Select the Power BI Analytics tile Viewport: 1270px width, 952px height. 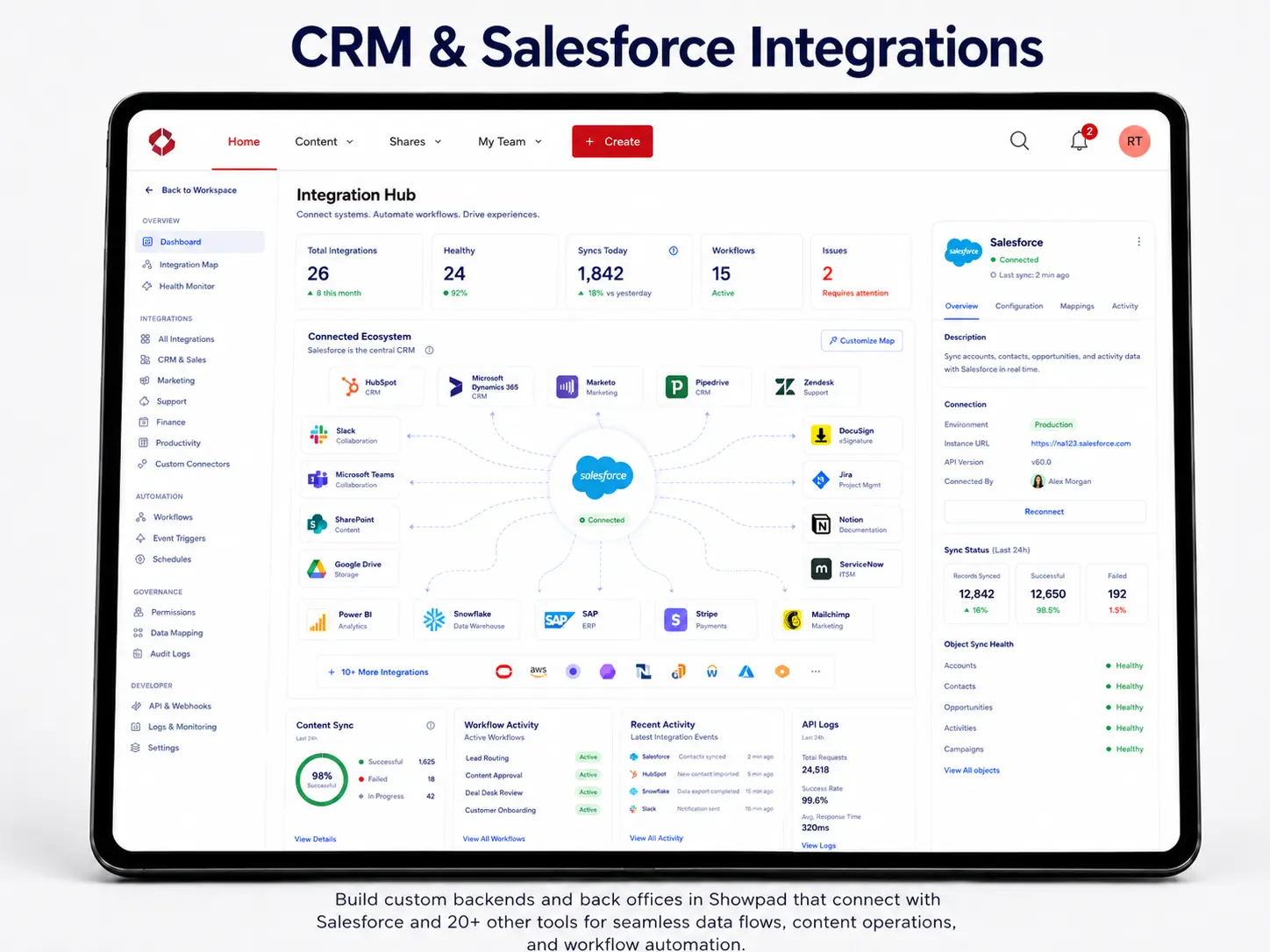348,620
